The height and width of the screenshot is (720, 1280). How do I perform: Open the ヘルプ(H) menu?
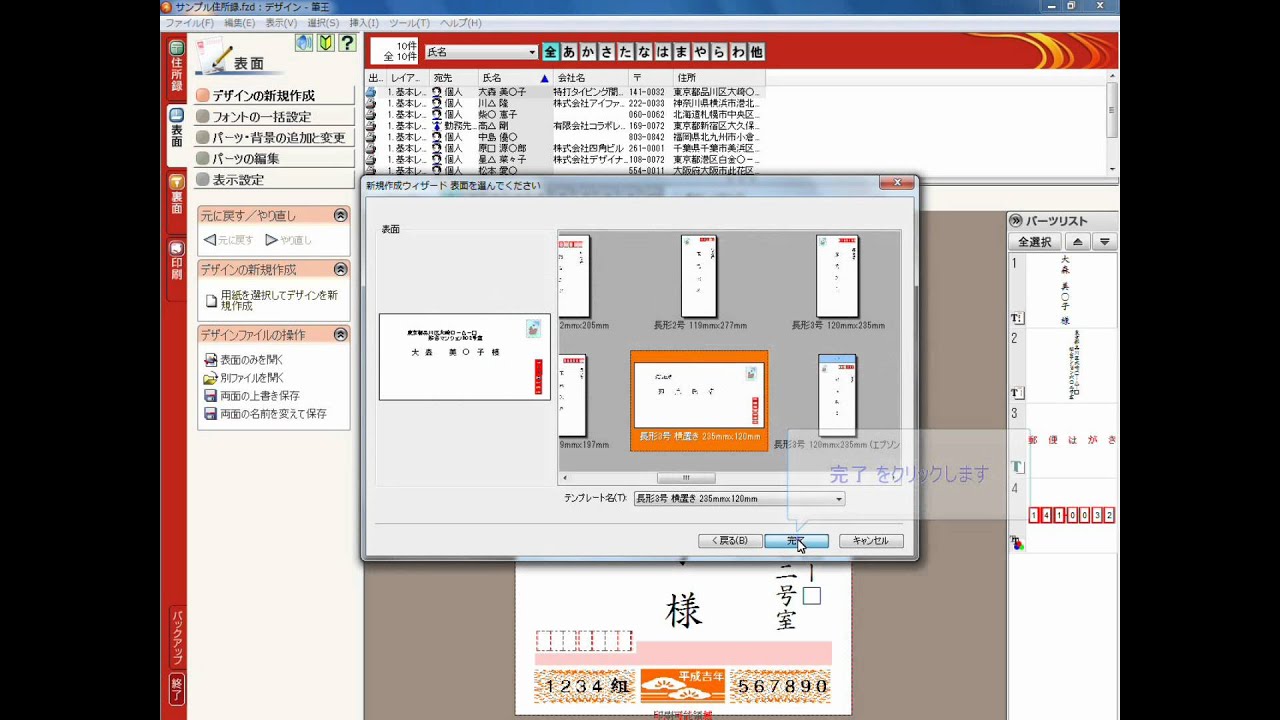pos(461,23)
